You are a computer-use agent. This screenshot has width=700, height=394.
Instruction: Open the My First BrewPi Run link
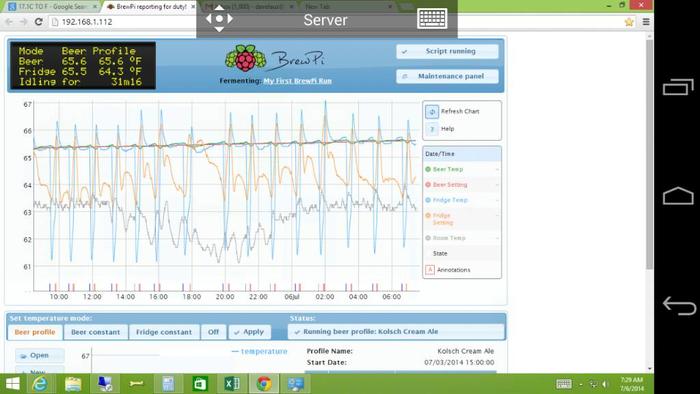pos(297,81)
